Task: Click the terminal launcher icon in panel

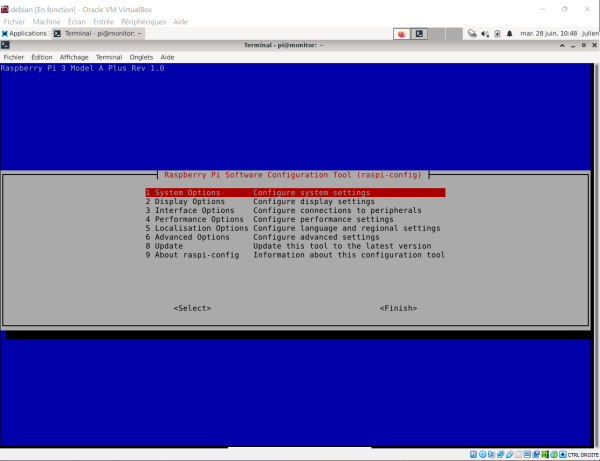Action: point(419,34)
